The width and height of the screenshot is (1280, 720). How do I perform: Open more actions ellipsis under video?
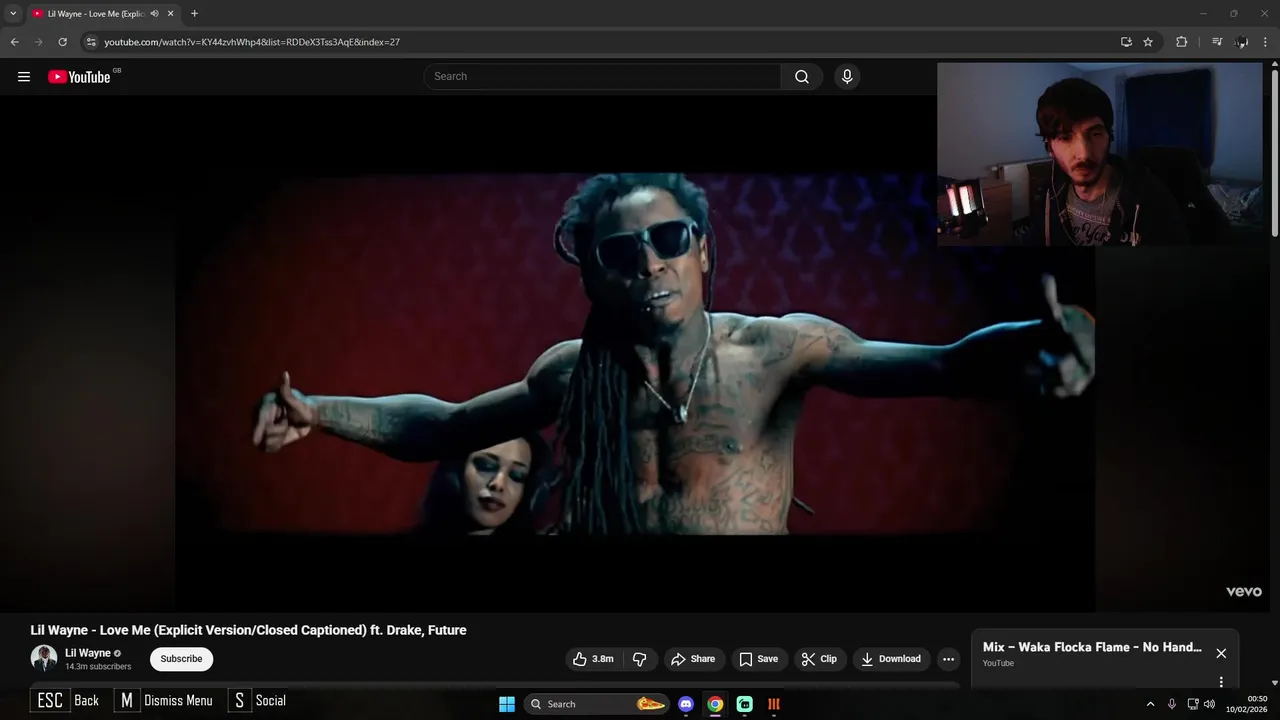[948, 659]
